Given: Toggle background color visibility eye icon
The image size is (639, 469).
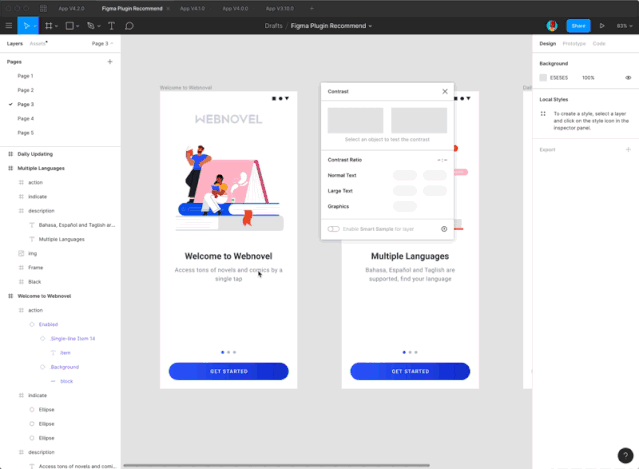Looking at the screenshot, I should [x=628, y=77].
